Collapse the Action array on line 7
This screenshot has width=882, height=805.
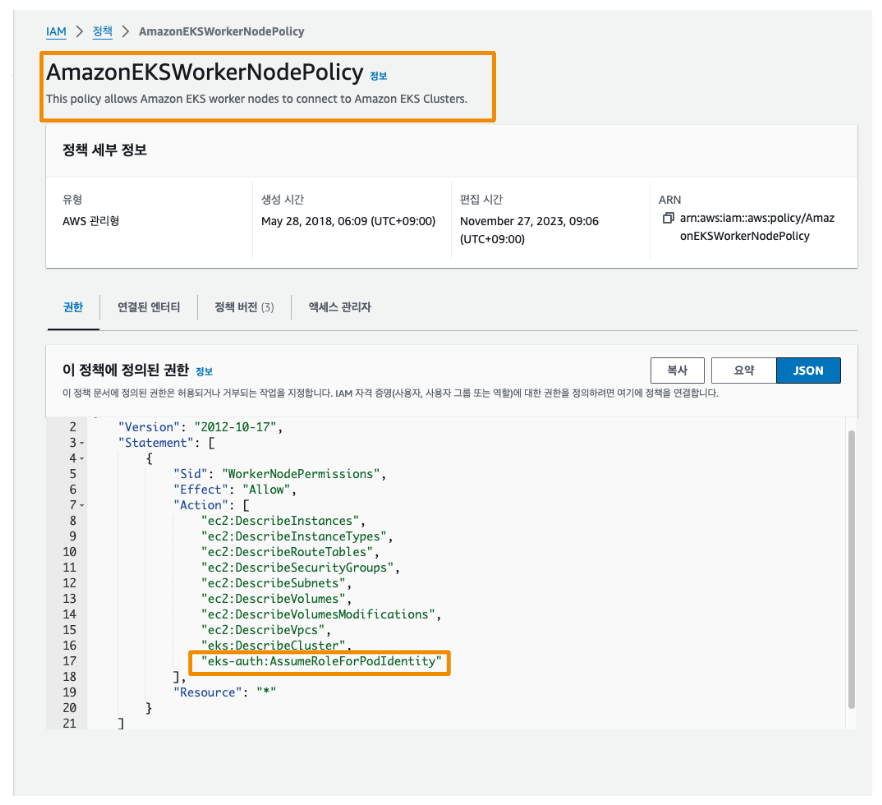82,505
